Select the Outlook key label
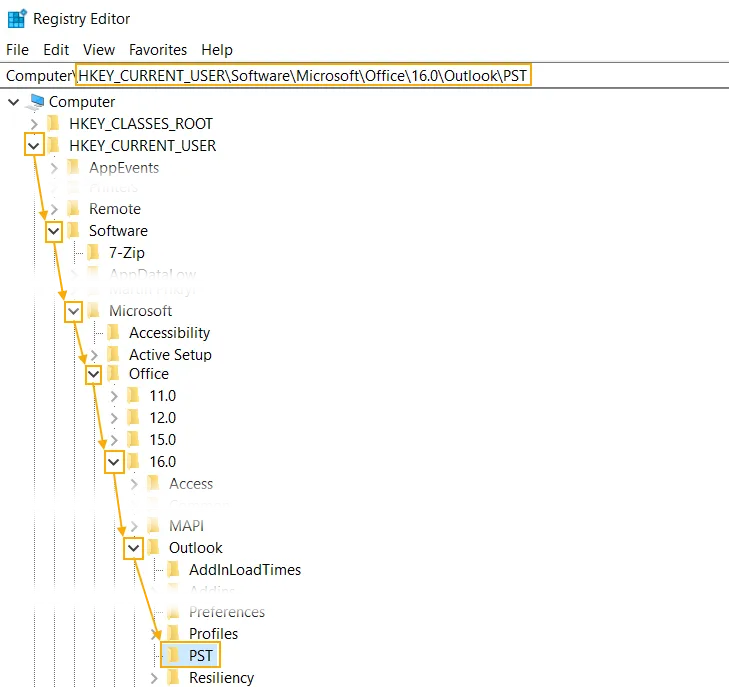Image resolution: width=729 pixels, height=687 pixels. (196, 548)
